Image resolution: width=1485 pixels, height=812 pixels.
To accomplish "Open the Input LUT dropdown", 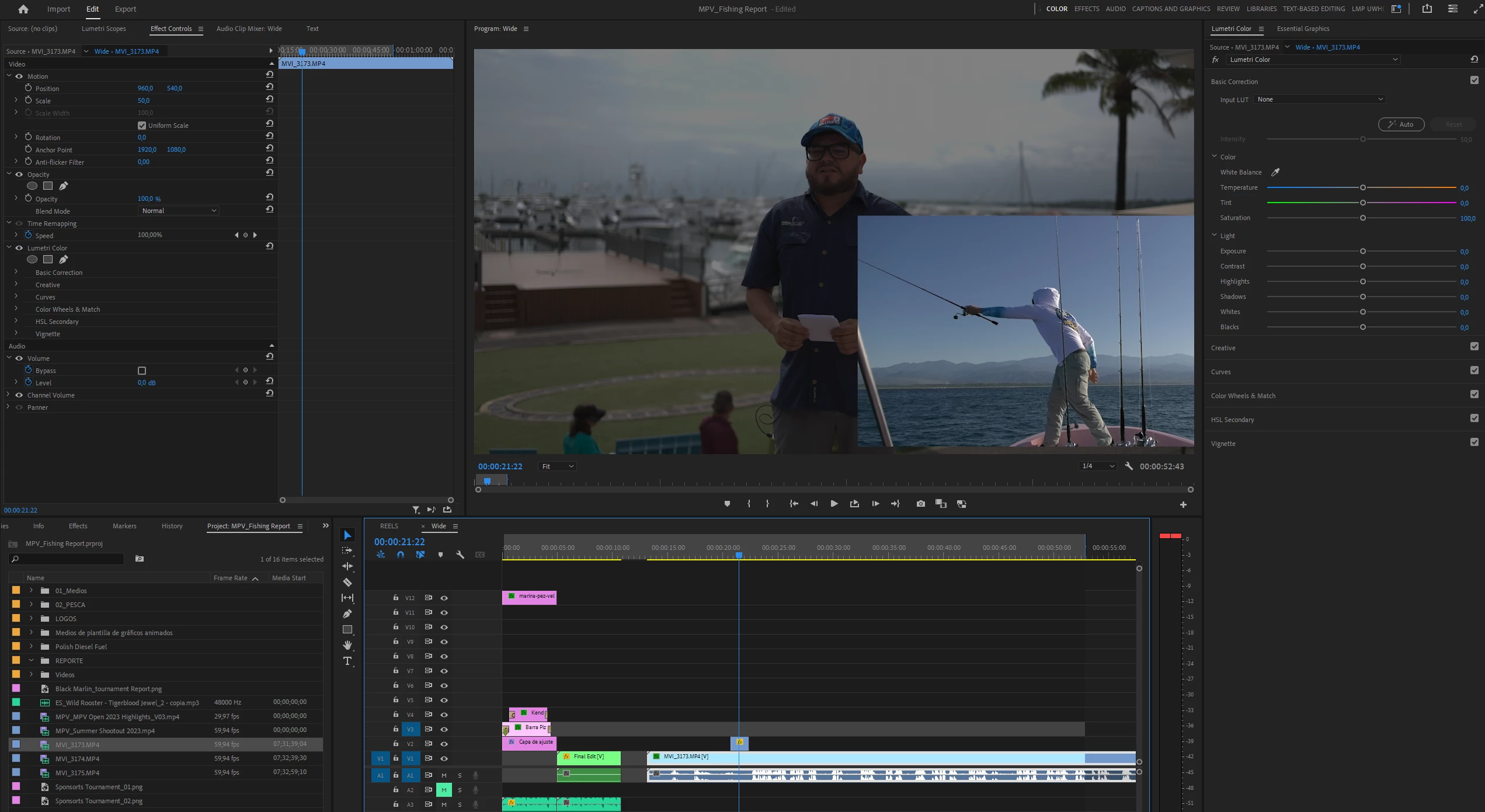I will (x=1320, y=99).
